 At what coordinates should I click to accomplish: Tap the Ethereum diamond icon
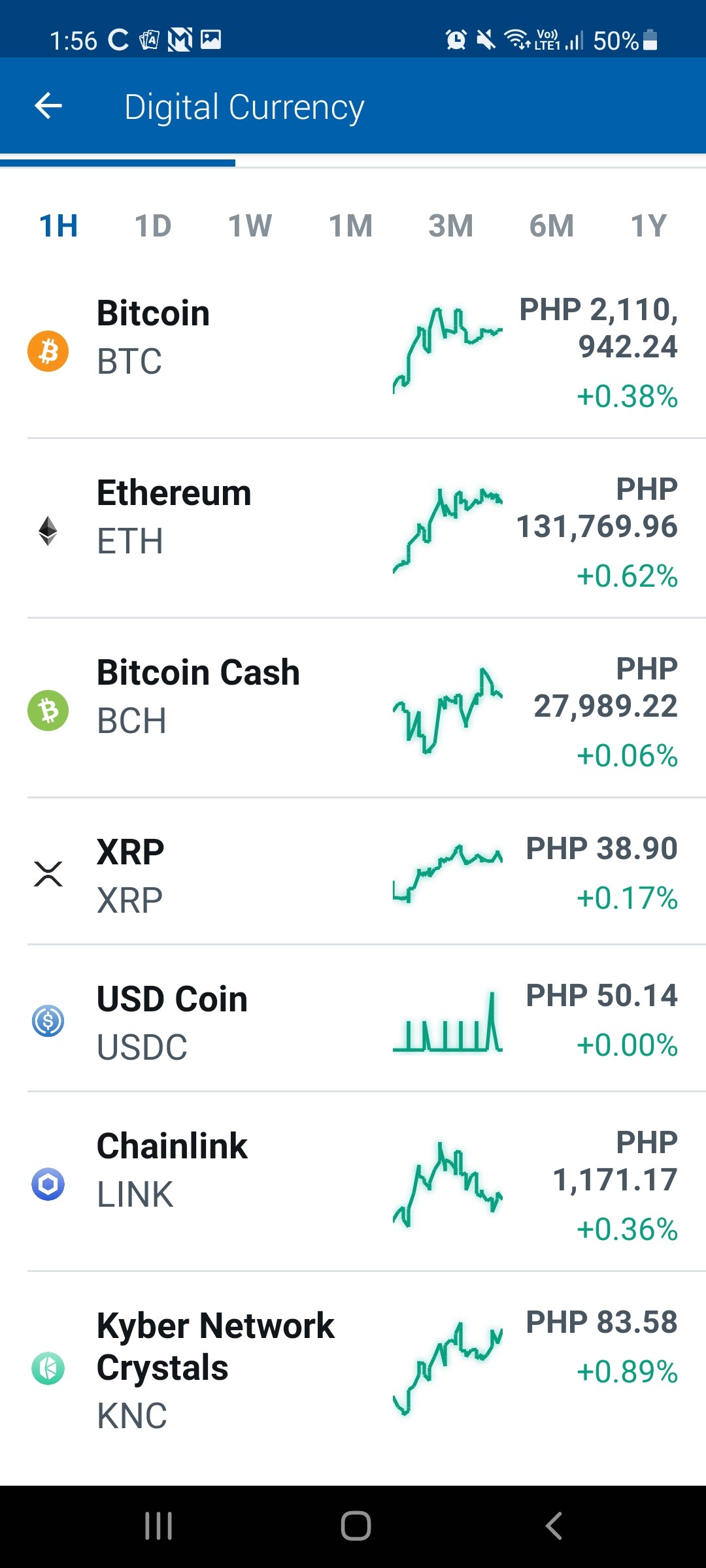(48, 531)
